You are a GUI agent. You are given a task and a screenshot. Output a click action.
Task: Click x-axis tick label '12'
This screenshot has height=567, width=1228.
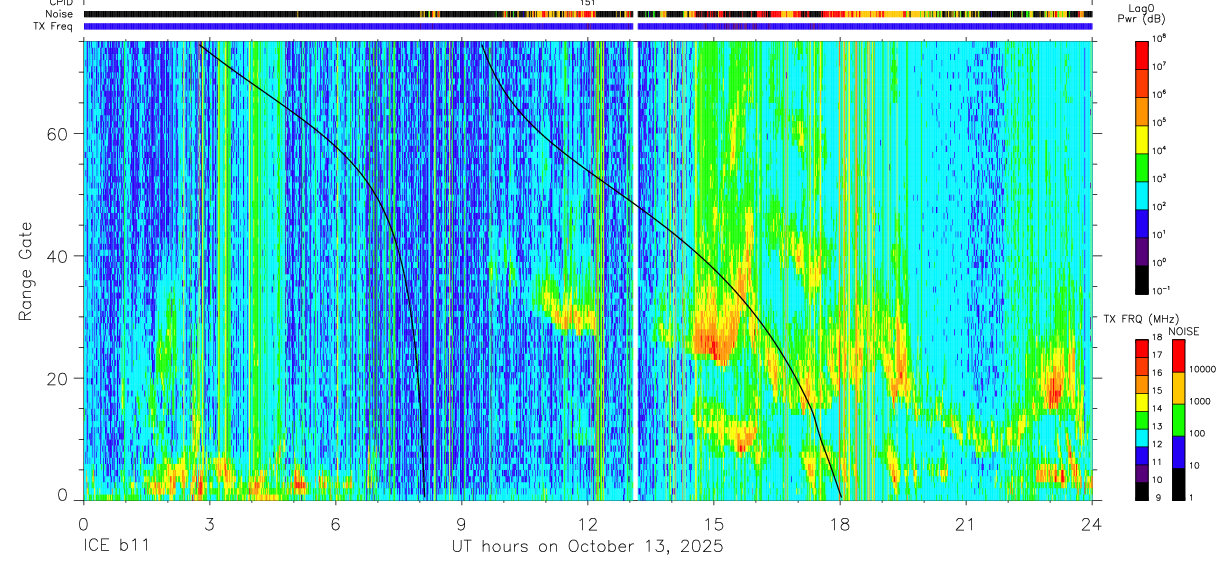588,524
